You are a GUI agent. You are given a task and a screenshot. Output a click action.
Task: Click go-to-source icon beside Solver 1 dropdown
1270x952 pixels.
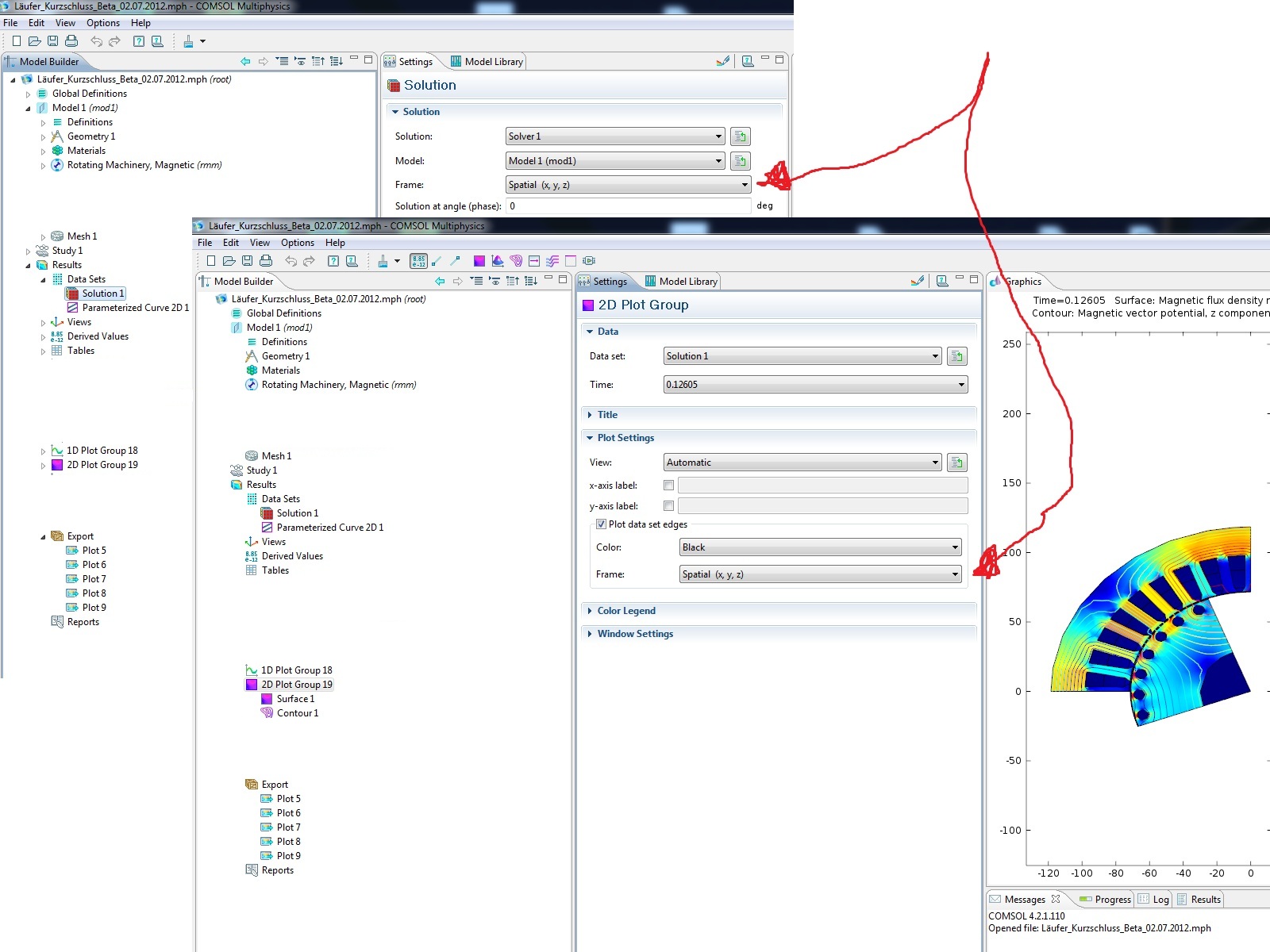click(740, 136)
